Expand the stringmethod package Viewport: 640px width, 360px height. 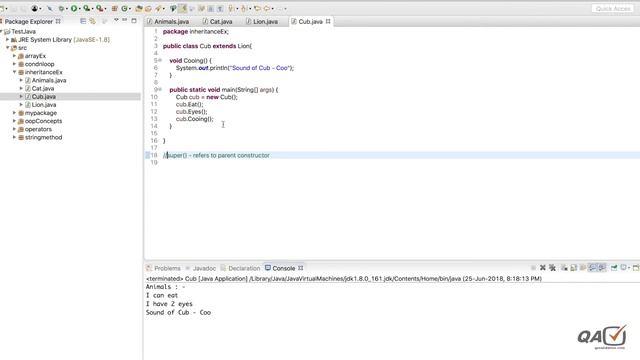14,137
